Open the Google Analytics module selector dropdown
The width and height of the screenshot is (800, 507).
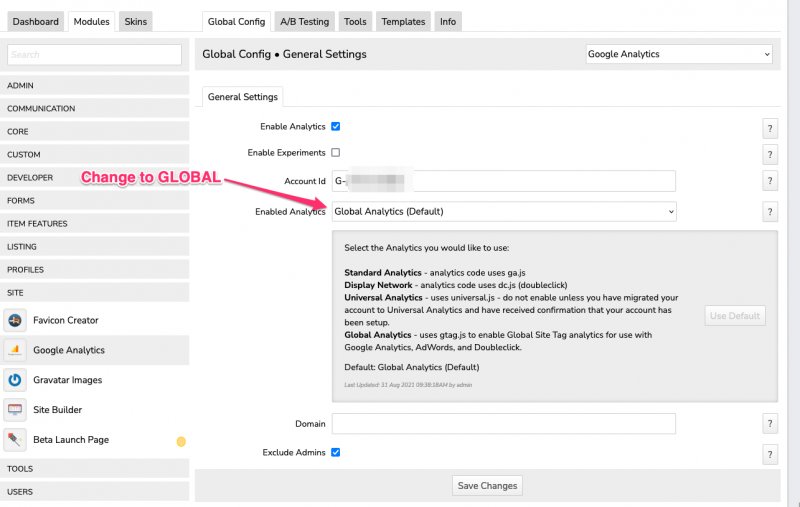pyautogui.click(x=679, y=54)
